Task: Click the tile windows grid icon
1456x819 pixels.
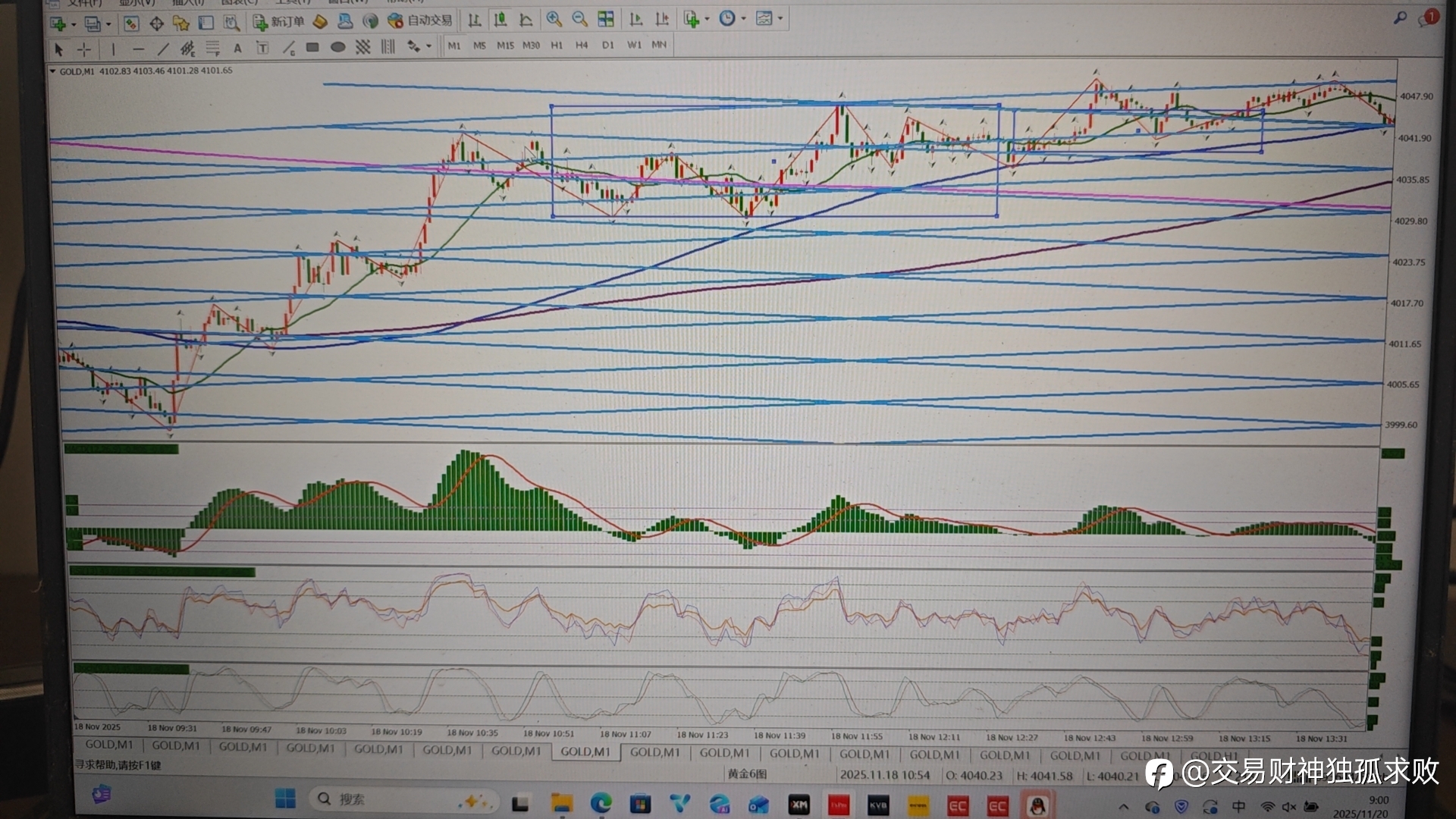Action: click(605, 20)
